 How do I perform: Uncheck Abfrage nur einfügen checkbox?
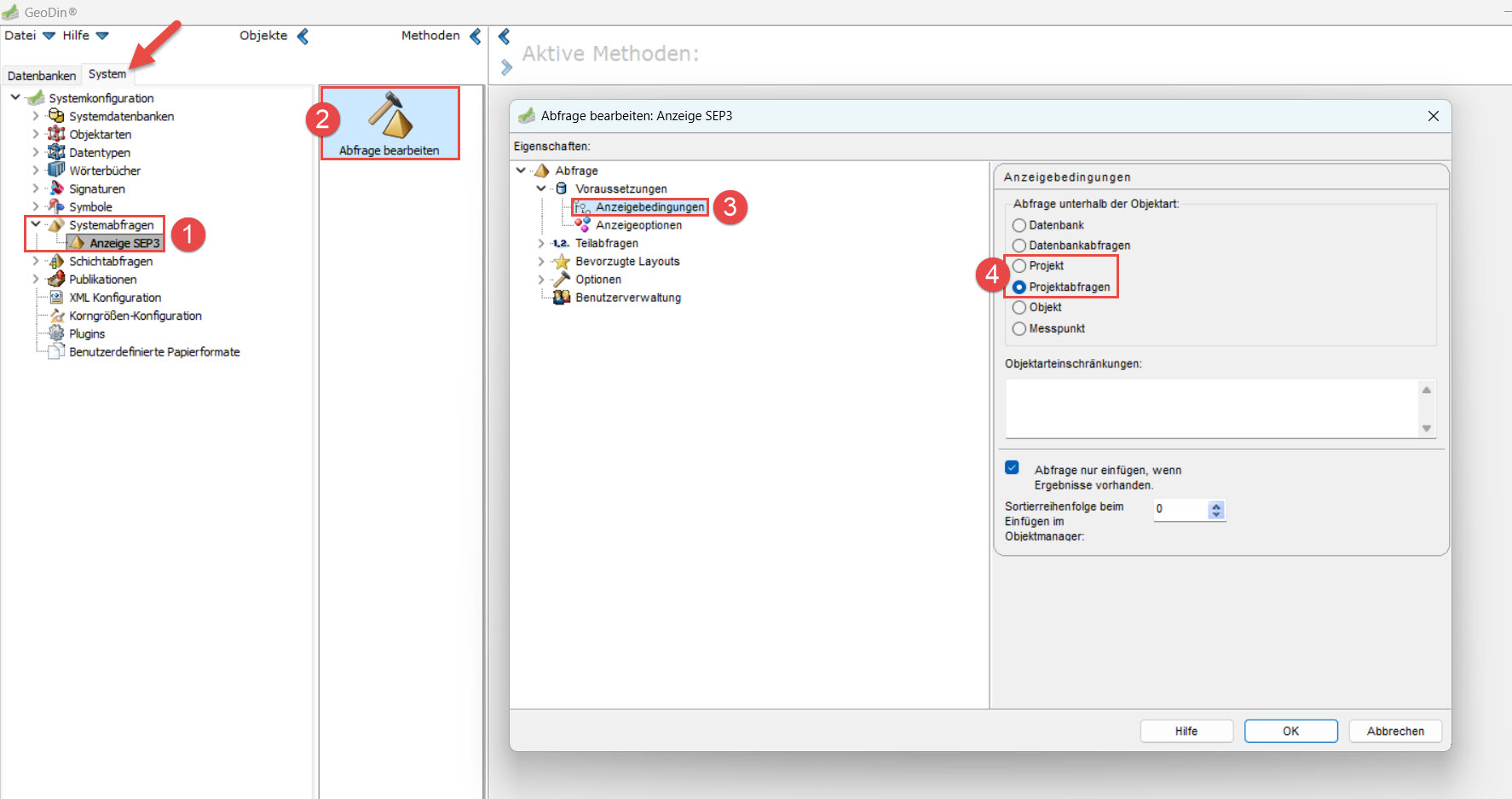tap(1012, 467)
